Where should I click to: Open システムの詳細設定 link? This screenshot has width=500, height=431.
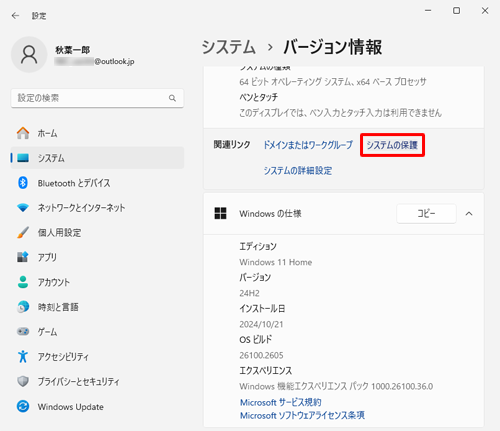click(298, 170)
